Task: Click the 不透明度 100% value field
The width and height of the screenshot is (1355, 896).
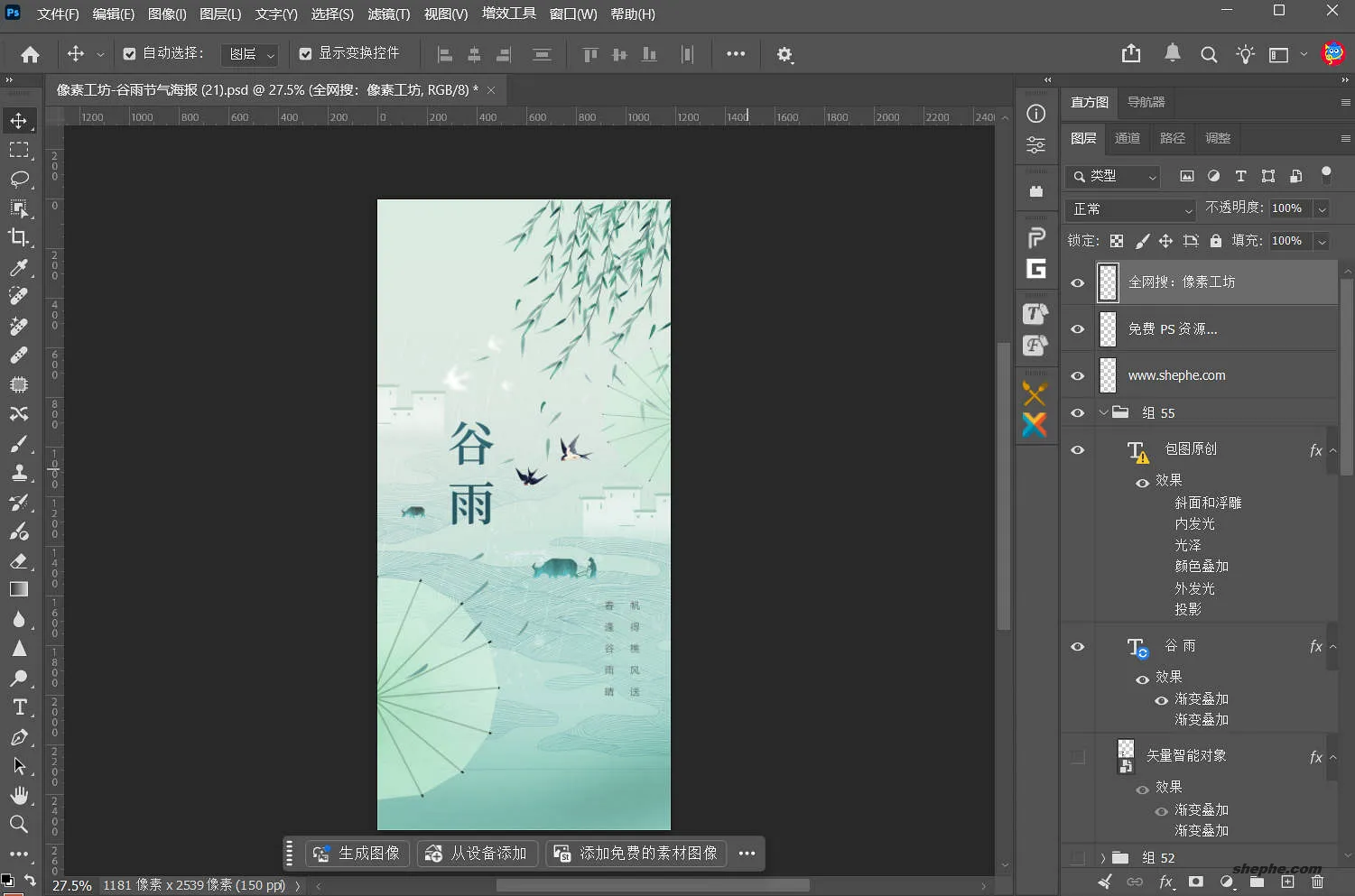Action: [1290, 209]
